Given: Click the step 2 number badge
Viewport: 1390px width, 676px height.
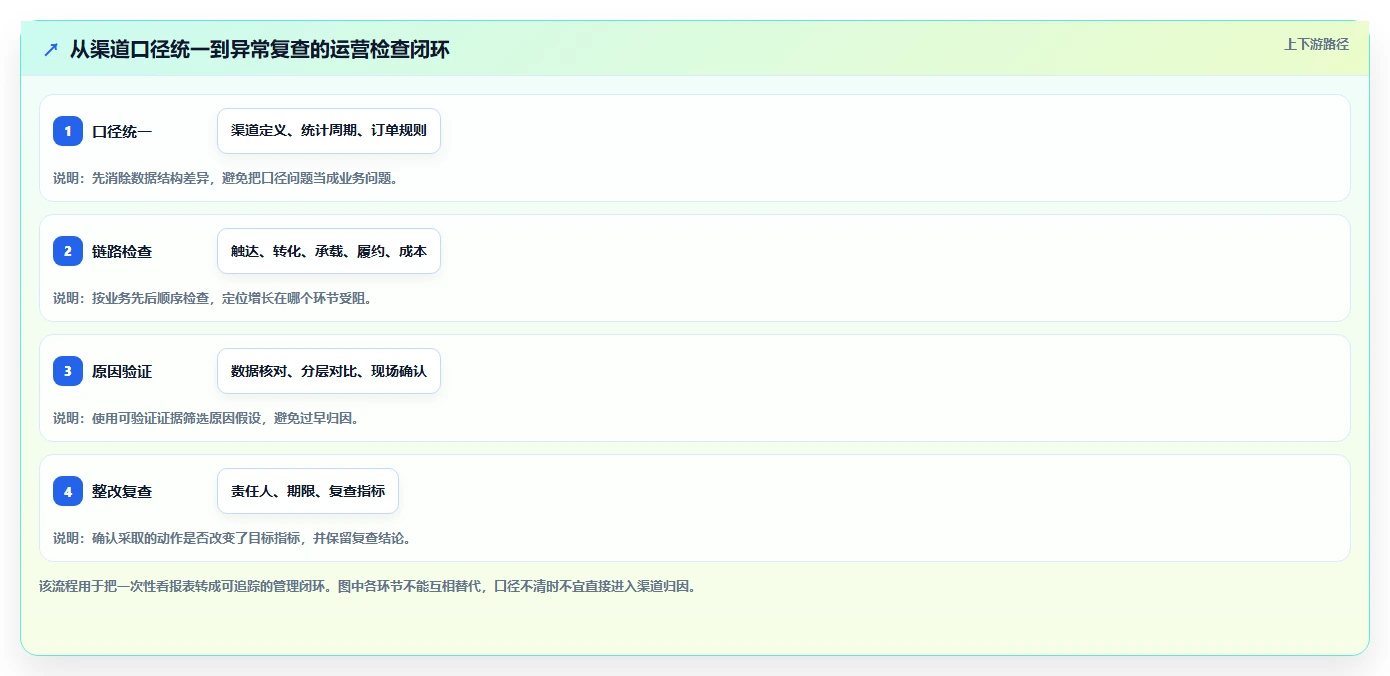Looking at the screenshot, I should pyautogui.click(x=68, y=251).
